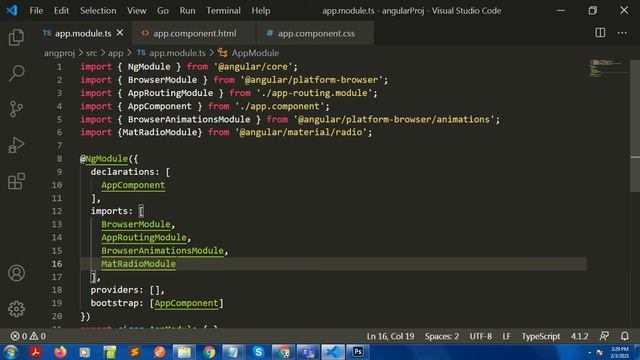Open the Manage gear icon

[x=16, y=309]
